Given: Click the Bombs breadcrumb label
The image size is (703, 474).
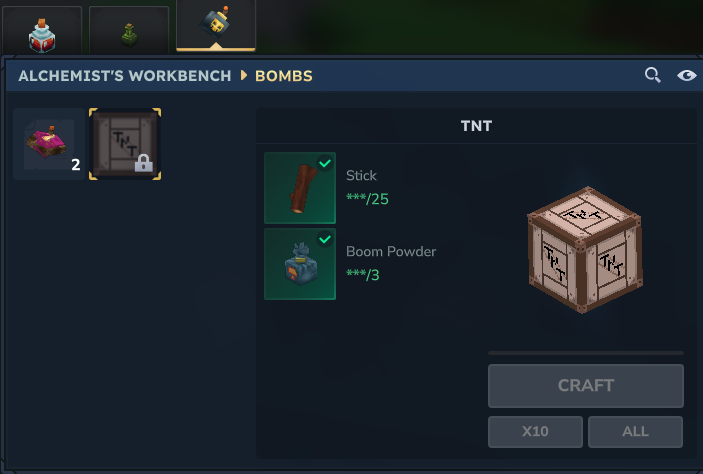Looking at the screenshot, I should (284, 76).
